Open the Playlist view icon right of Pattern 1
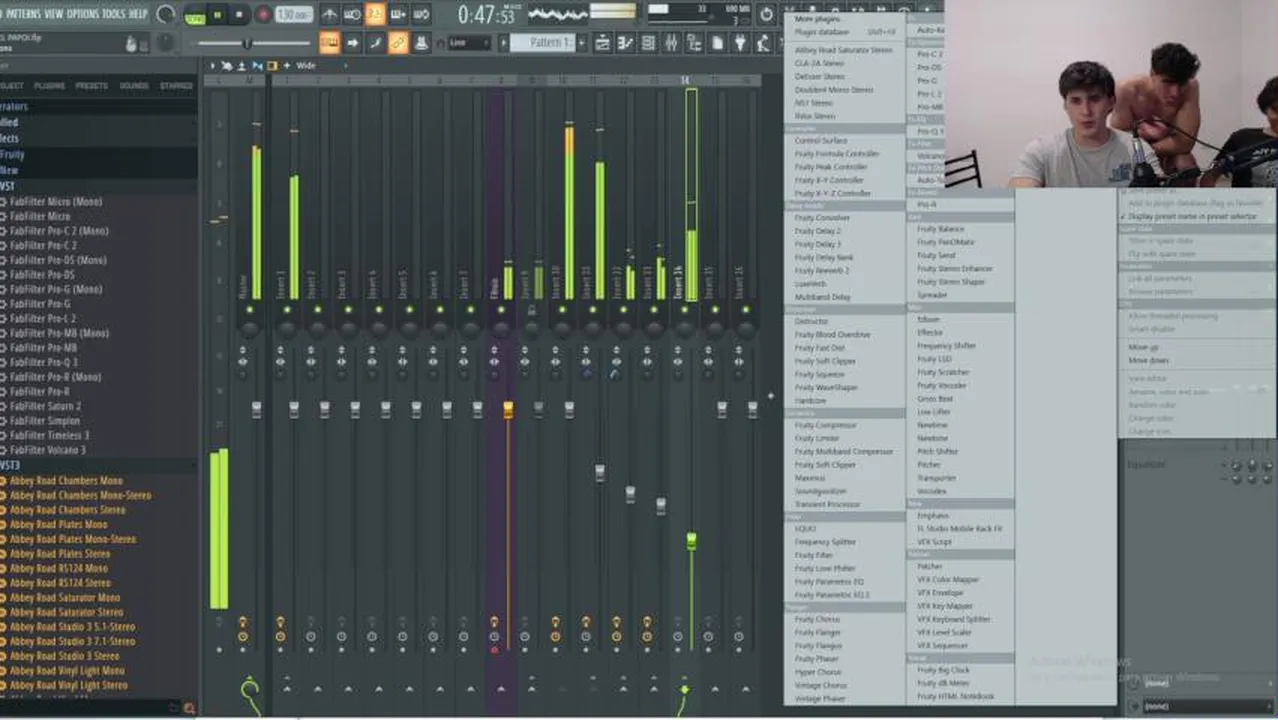This screenshot has width=1278, height=720. click(x=602, y=43)
